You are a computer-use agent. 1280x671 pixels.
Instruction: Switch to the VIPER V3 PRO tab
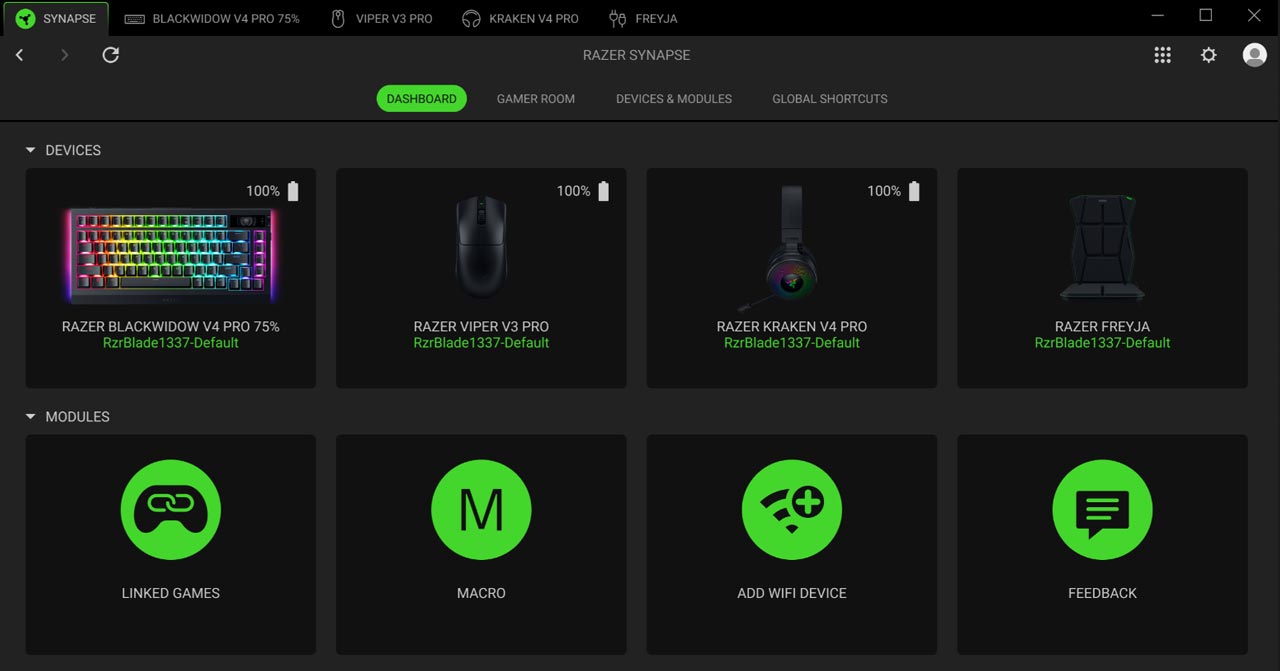[382, 18]
